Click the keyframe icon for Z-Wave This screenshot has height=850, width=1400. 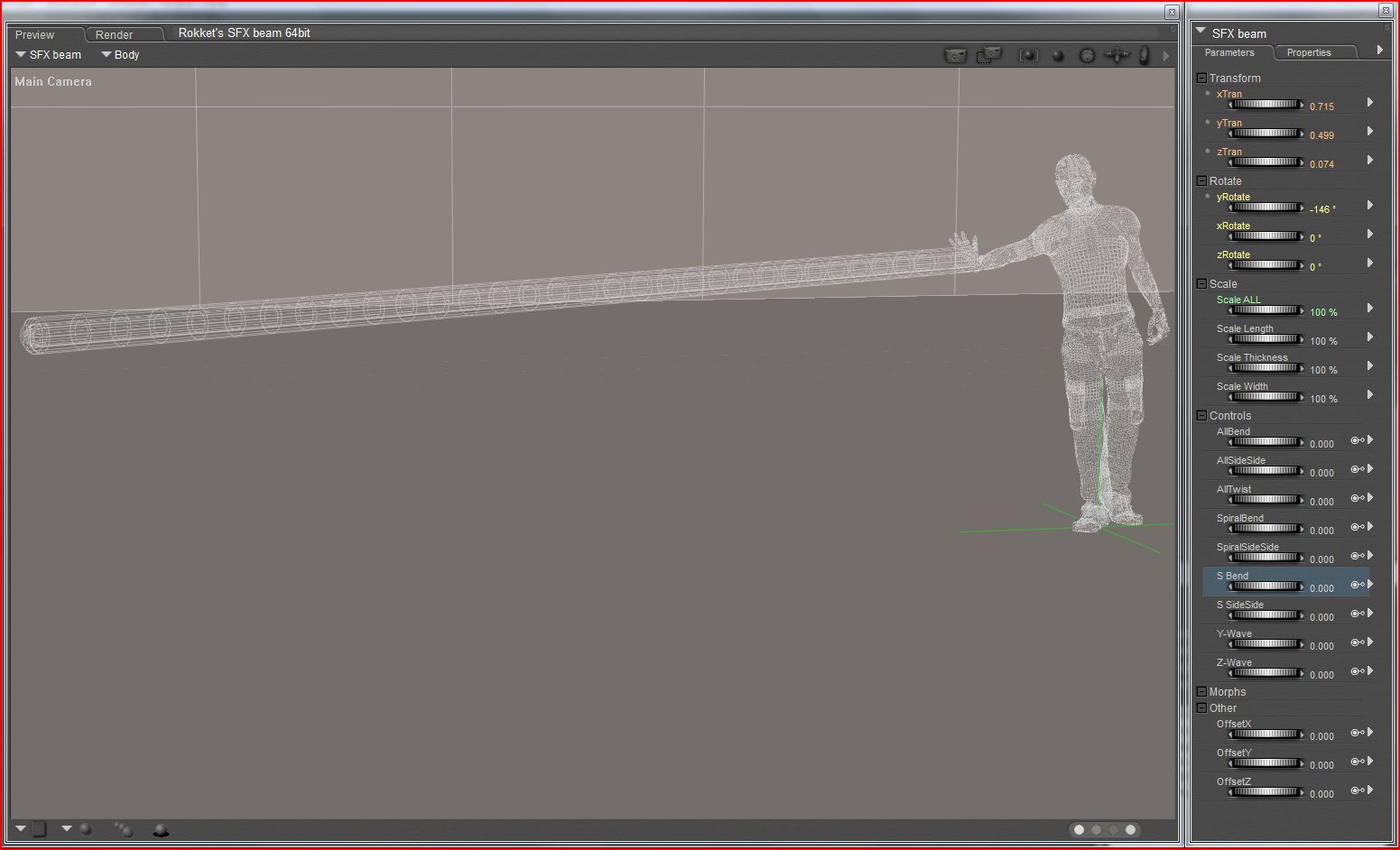pyautogui.click(x=1358, y=671)
